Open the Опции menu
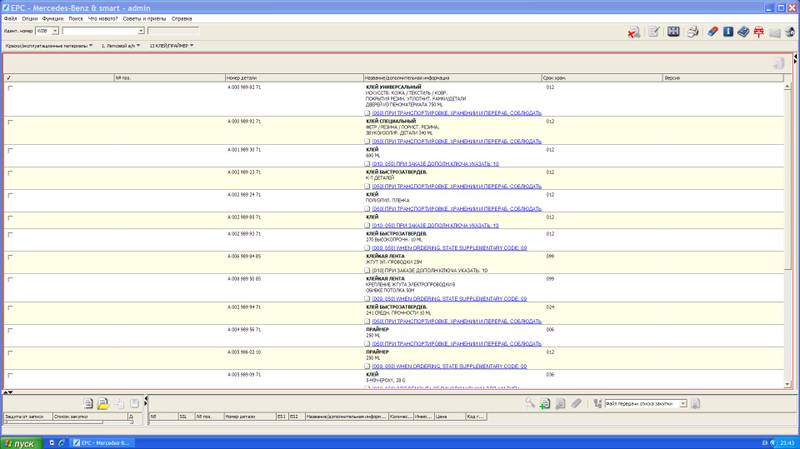Viewport: 800px width, 449px height. pyautogui.click(x=30, y=18)
